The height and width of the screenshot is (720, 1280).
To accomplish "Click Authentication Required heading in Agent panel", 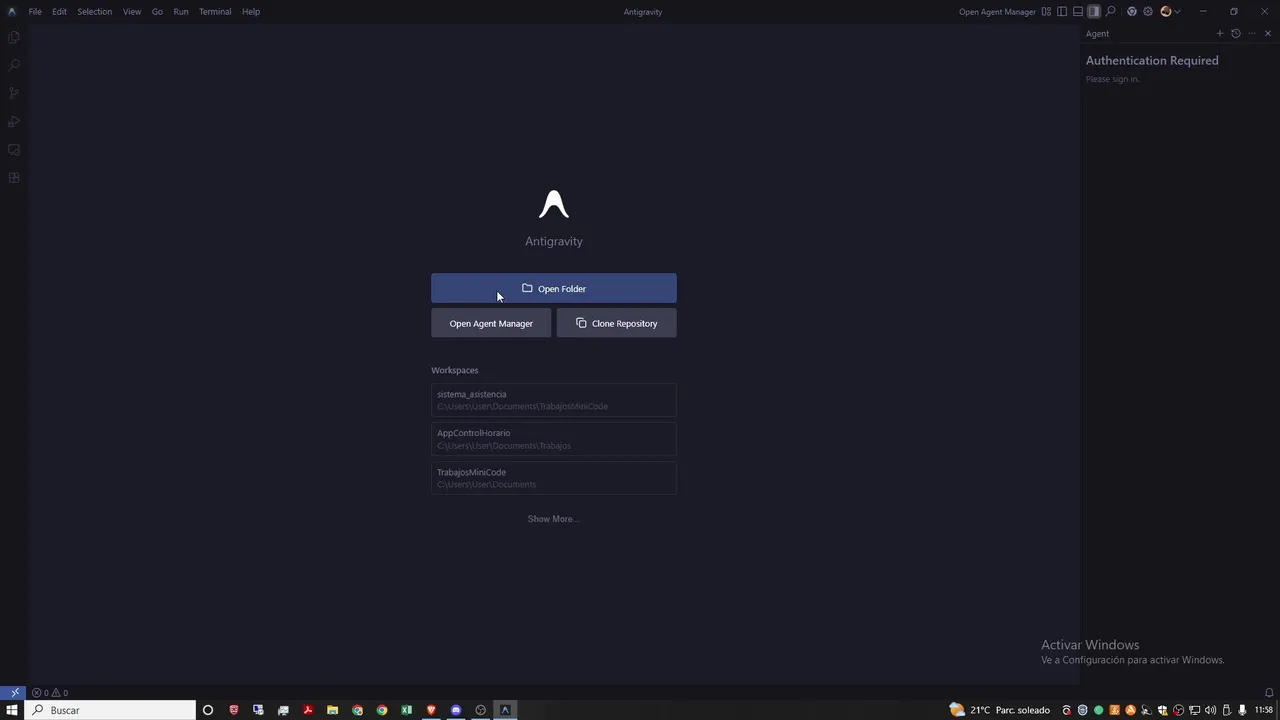I will (1152, 60).
